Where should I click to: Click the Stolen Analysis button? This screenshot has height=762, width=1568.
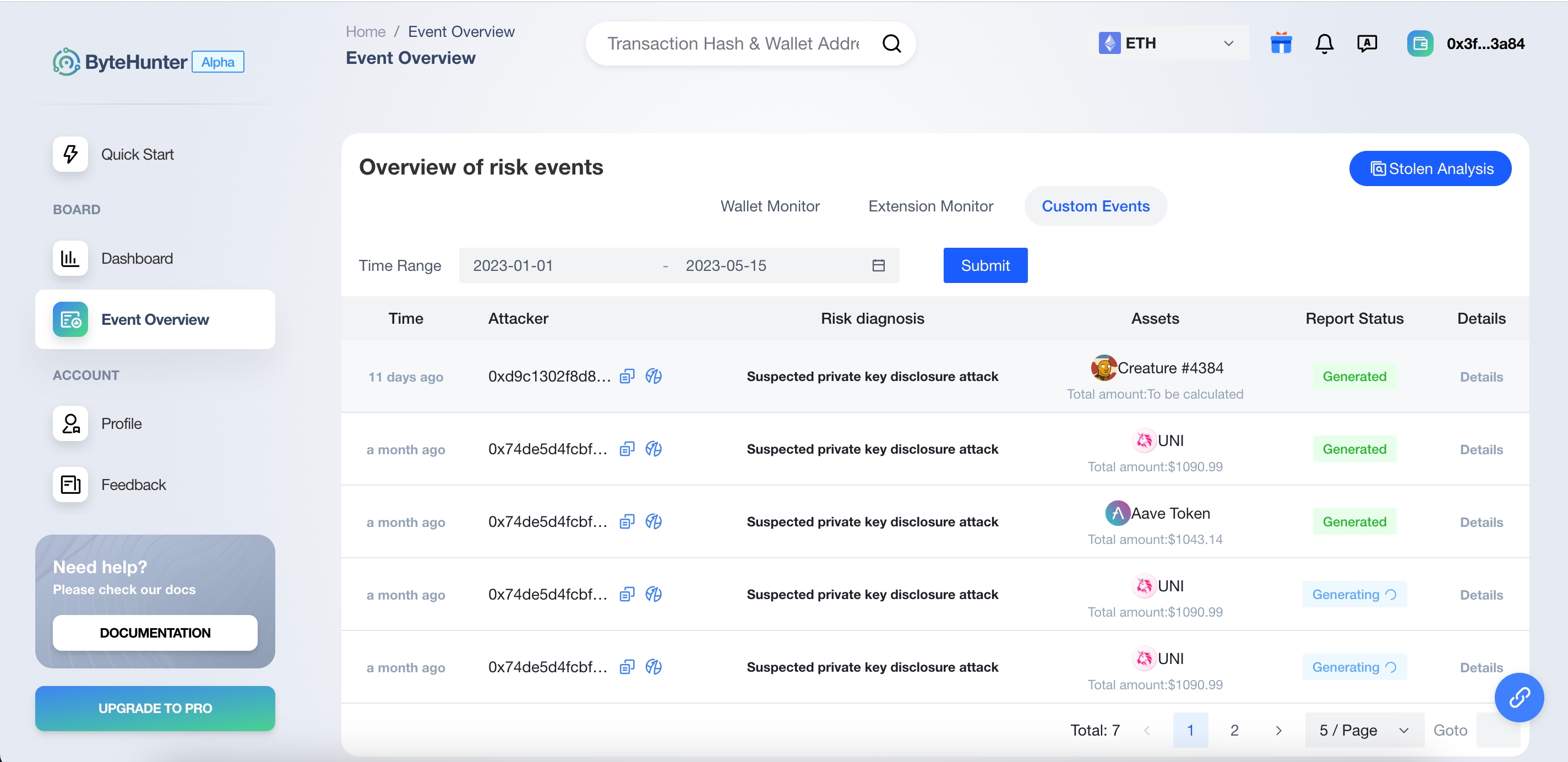click(1430, 168)
